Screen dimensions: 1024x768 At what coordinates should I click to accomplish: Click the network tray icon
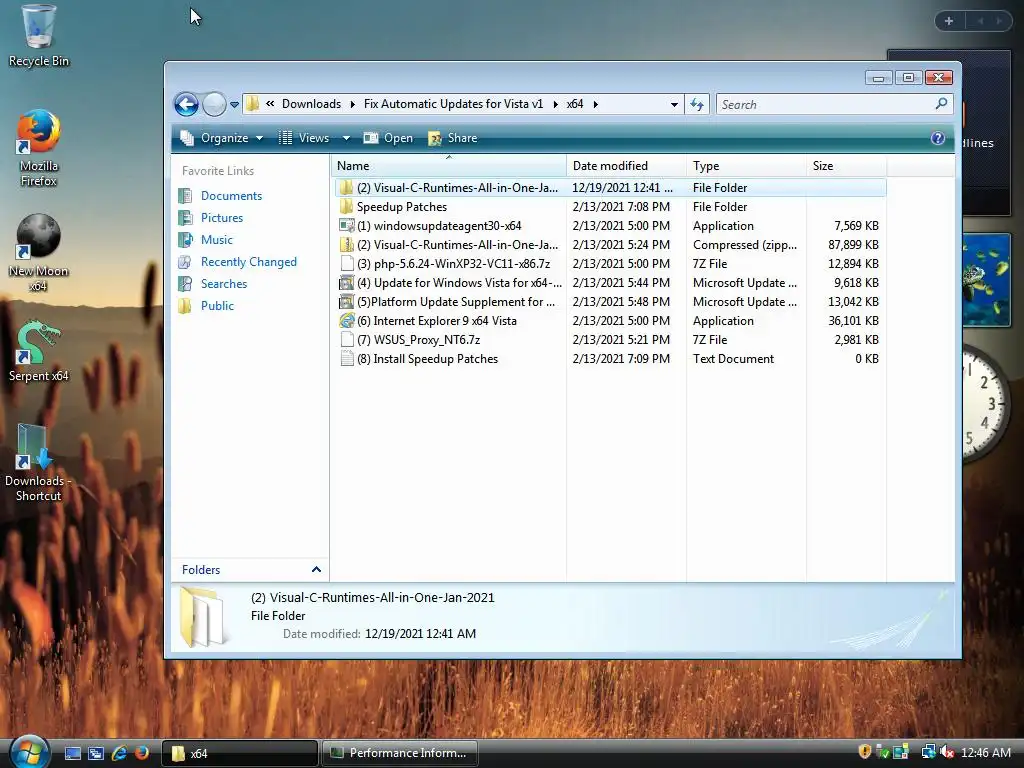click(x=928, y=752)
